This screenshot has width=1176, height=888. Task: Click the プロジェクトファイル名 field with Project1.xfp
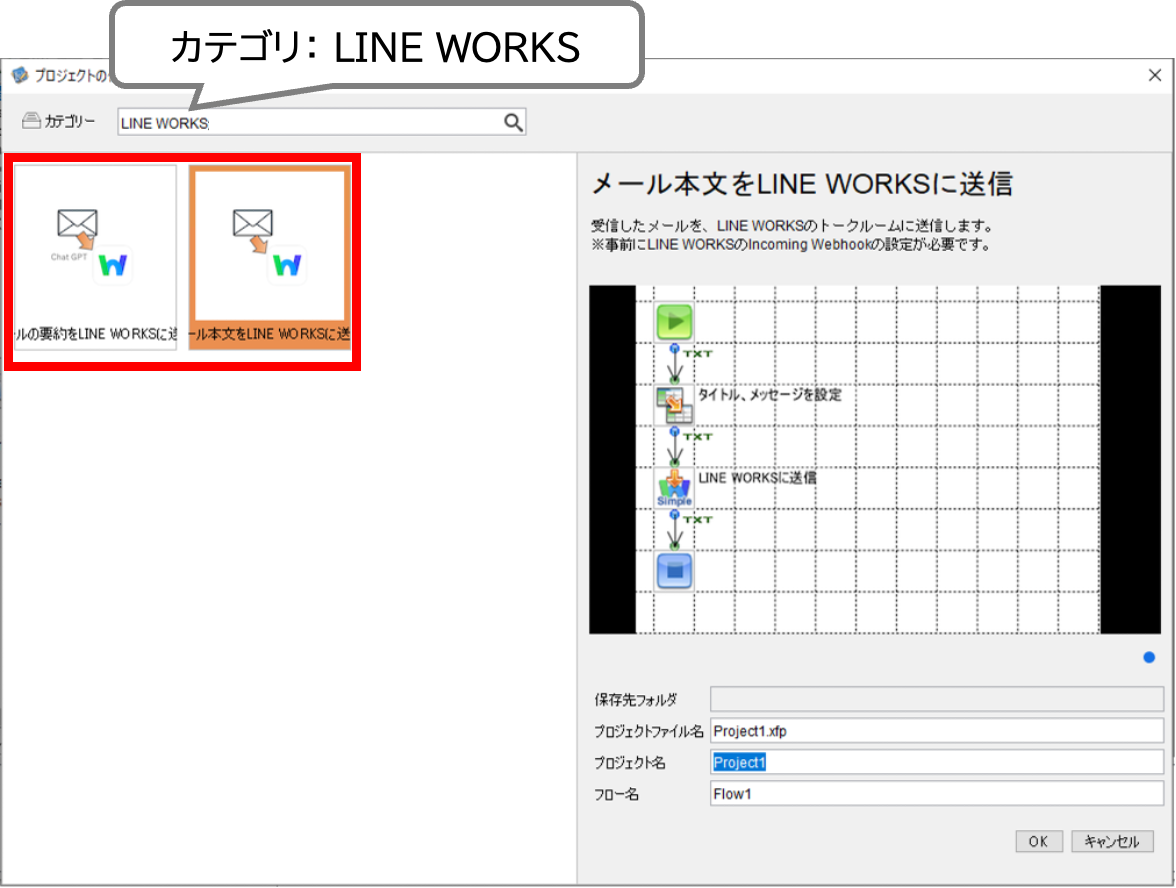[x=937, y=730]
